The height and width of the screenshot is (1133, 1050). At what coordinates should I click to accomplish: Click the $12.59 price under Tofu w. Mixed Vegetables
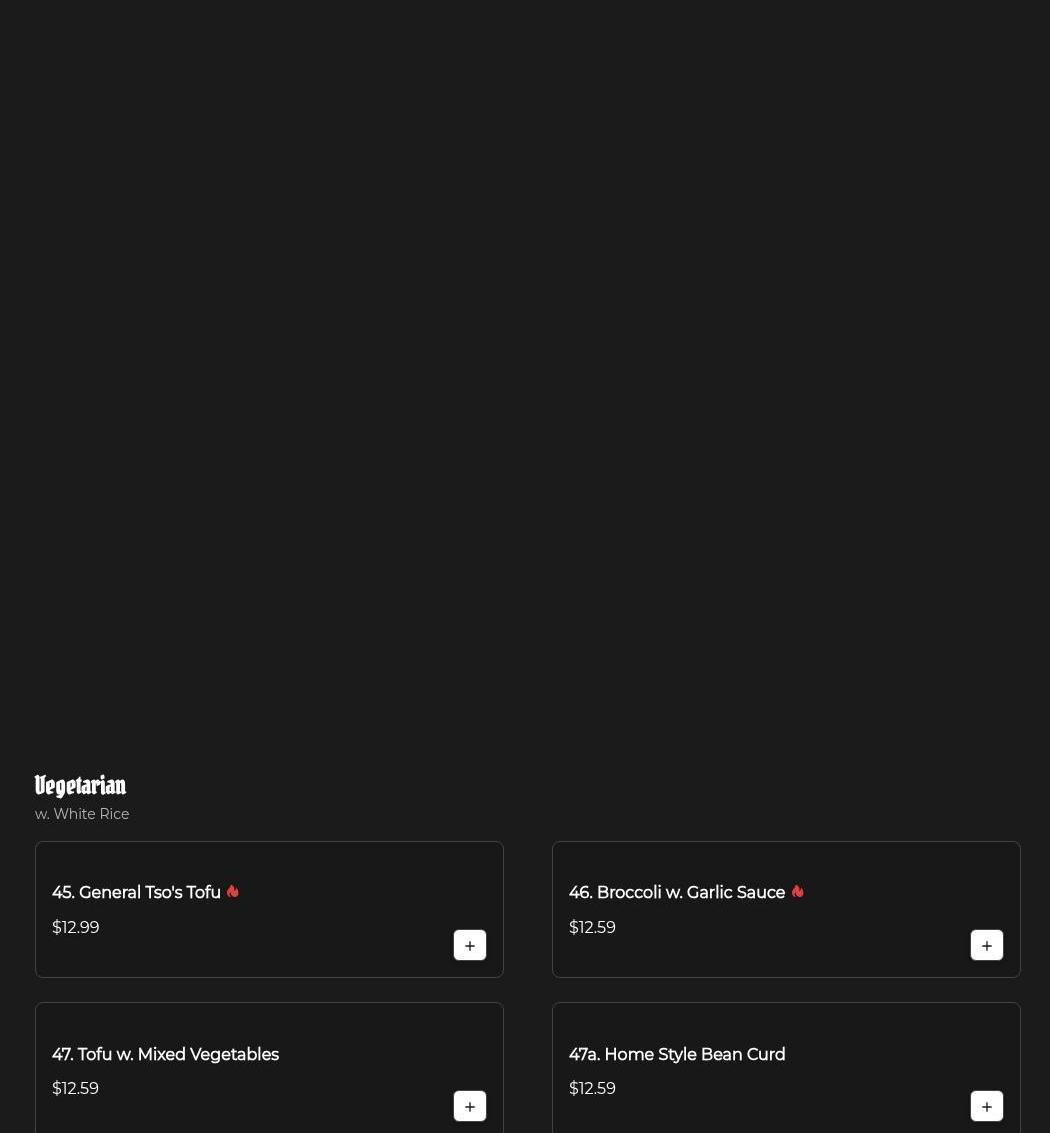[x=75, y=1088]
